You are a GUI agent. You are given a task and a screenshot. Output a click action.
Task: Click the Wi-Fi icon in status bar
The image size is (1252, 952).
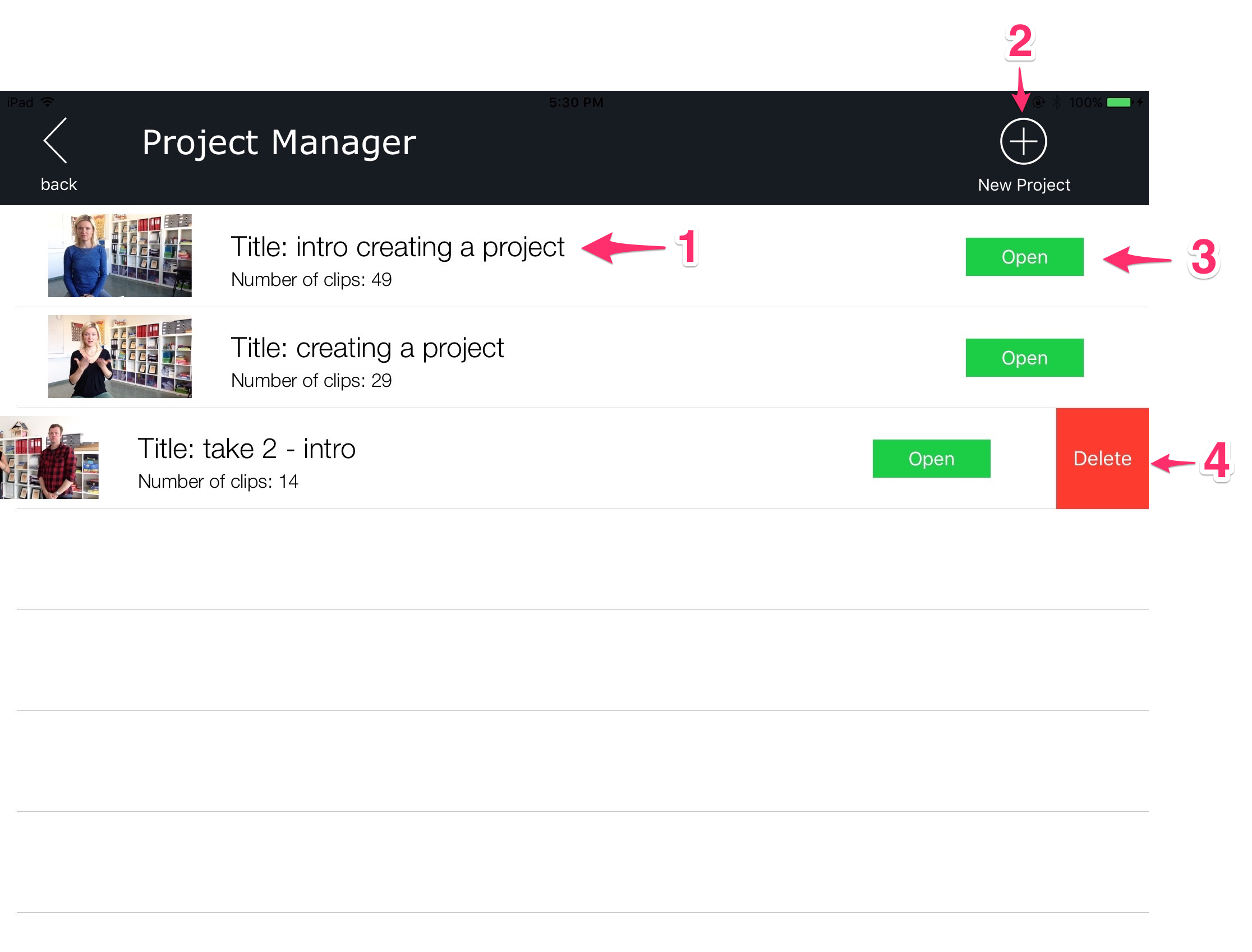point(48,102)
